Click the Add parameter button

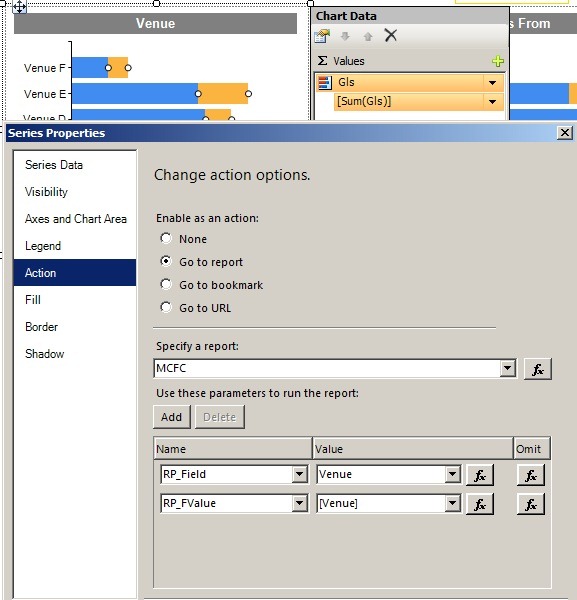pyautogui.click(x=171, y=417)
